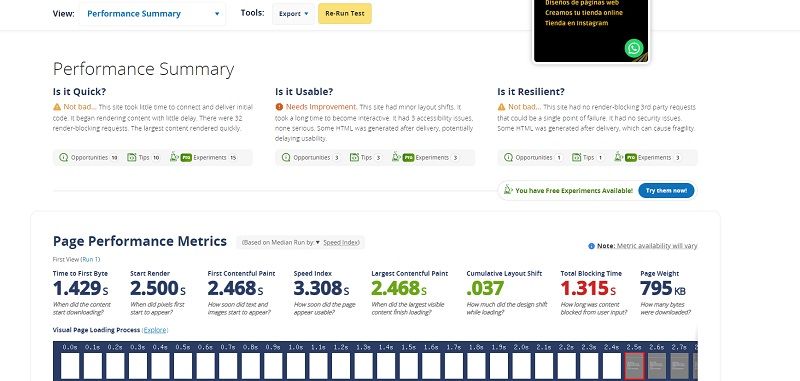
Task: Select the 2.6s filmstrip frame
Action: click(x=657, y=366)
